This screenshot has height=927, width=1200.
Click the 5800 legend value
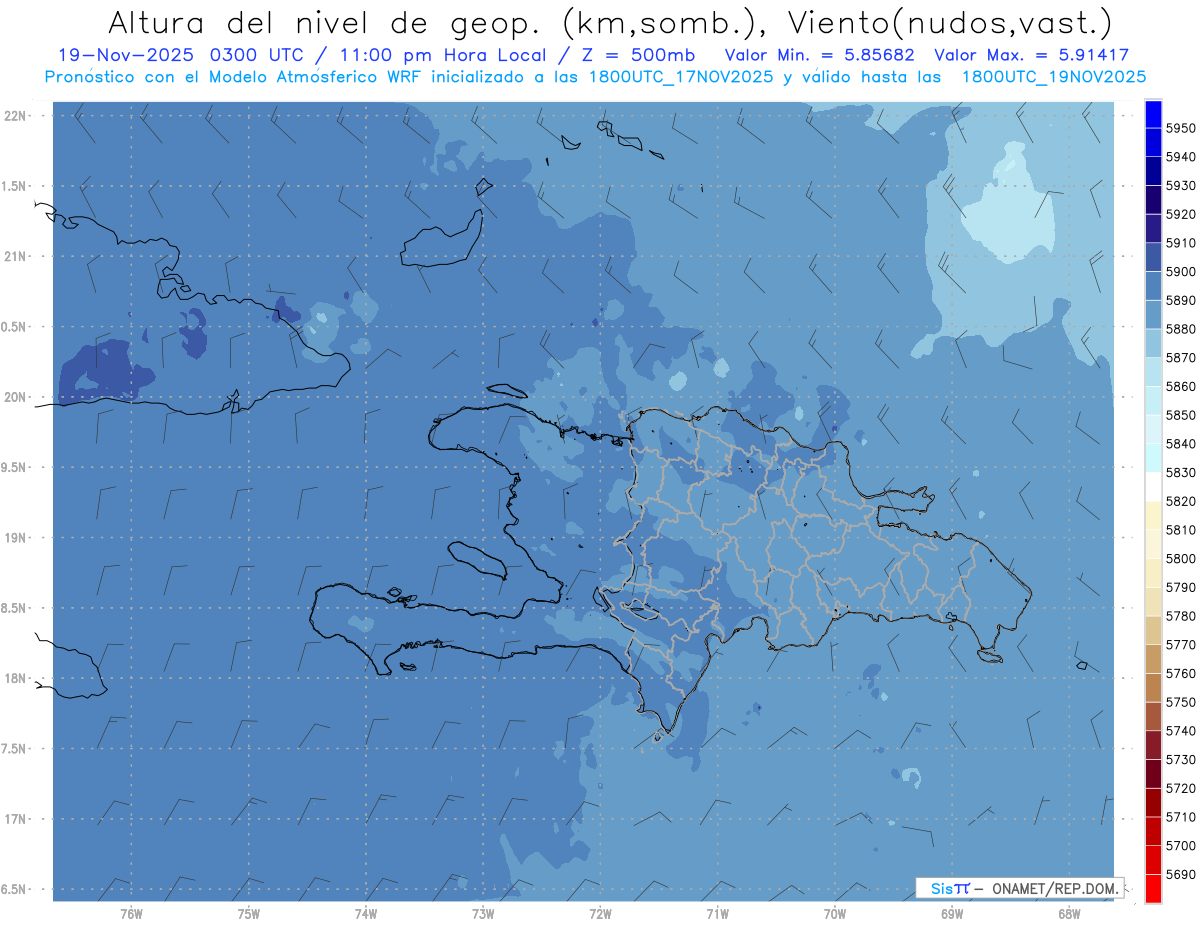pos(1180,559)
